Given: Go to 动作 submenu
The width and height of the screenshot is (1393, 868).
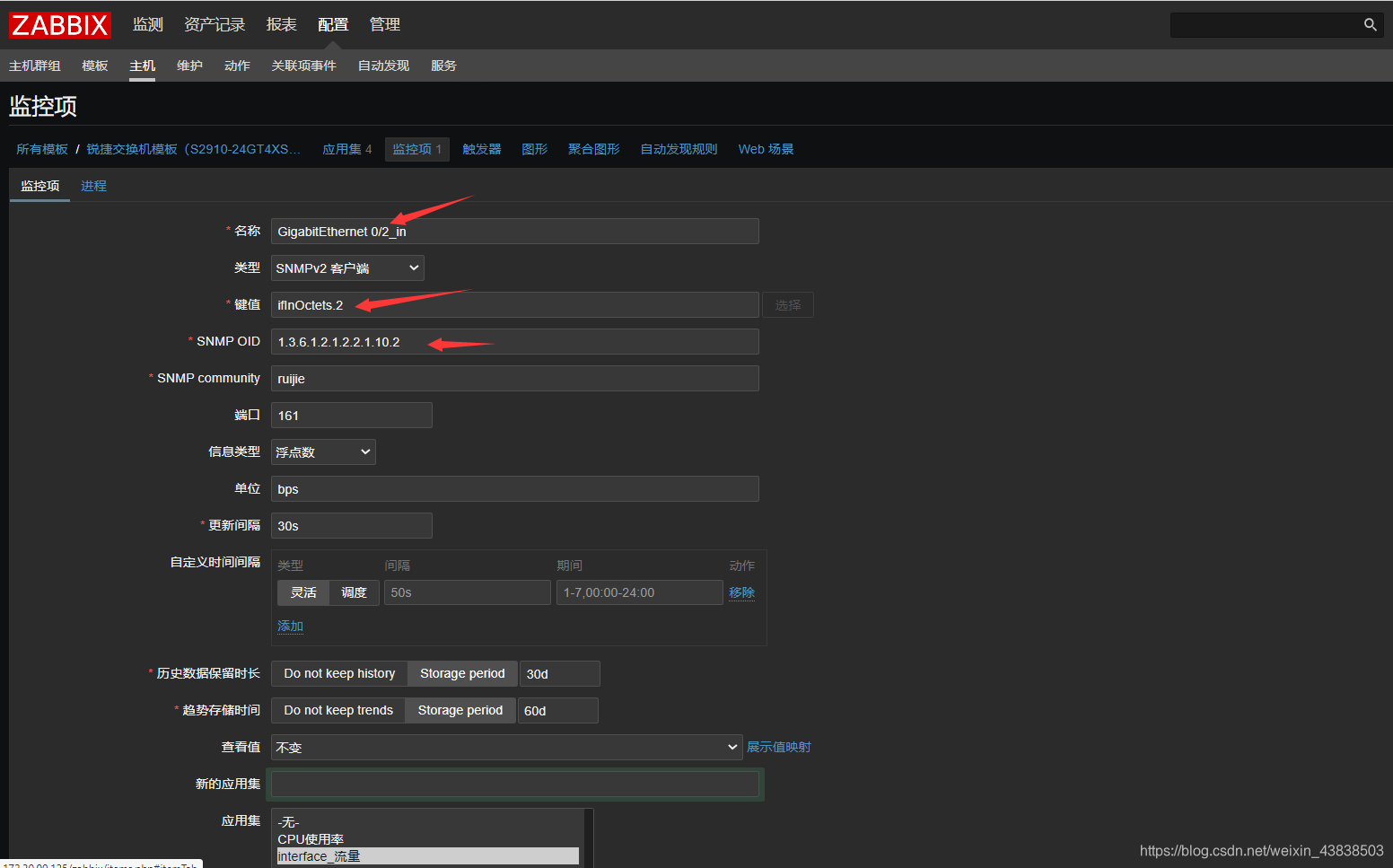Looking at the screenshot, I should tap(237, 66).
